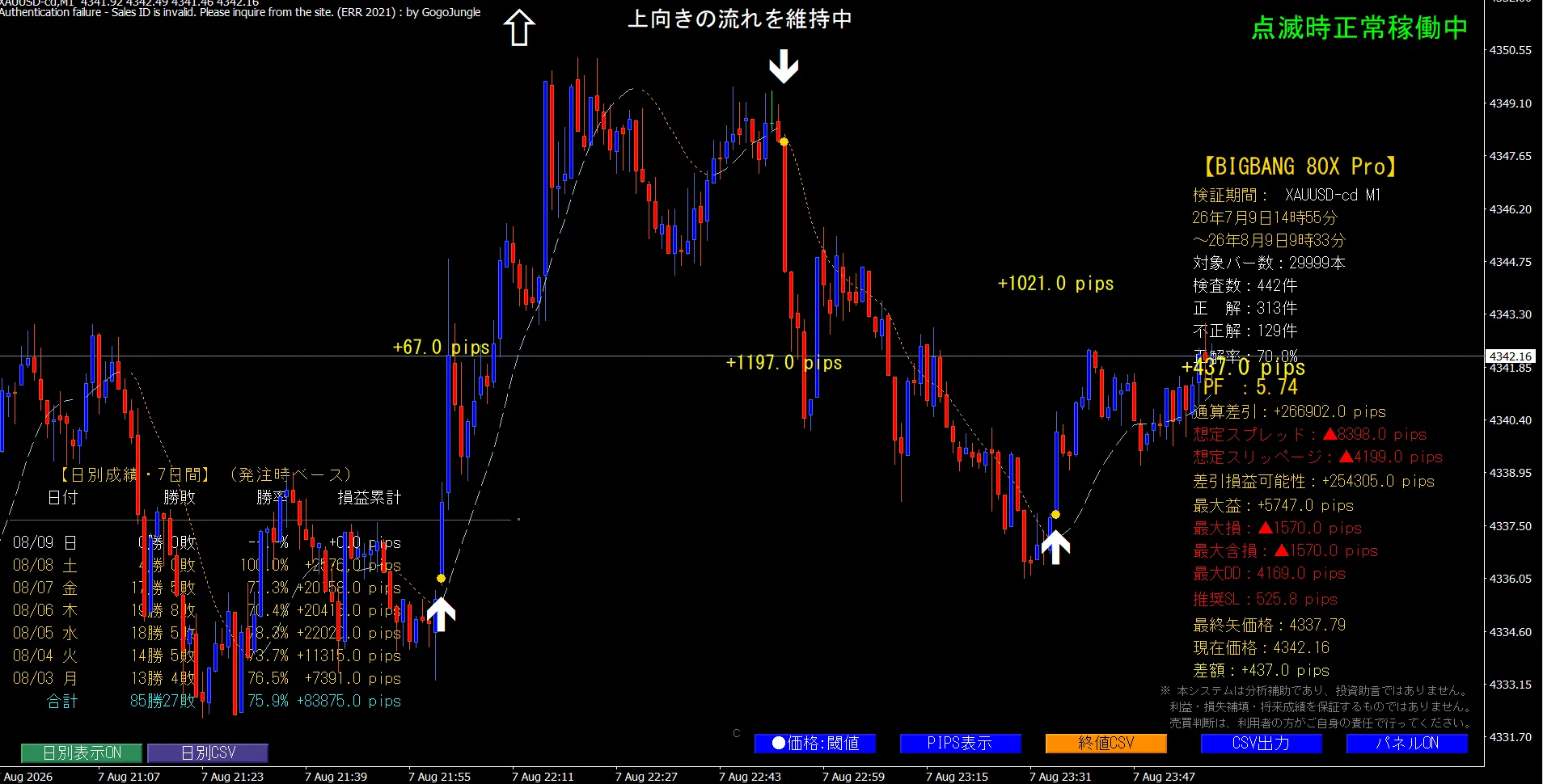The image size is (1543, 784).
Task: Select the white up arrow near 21:55
Action: (441, 613)
